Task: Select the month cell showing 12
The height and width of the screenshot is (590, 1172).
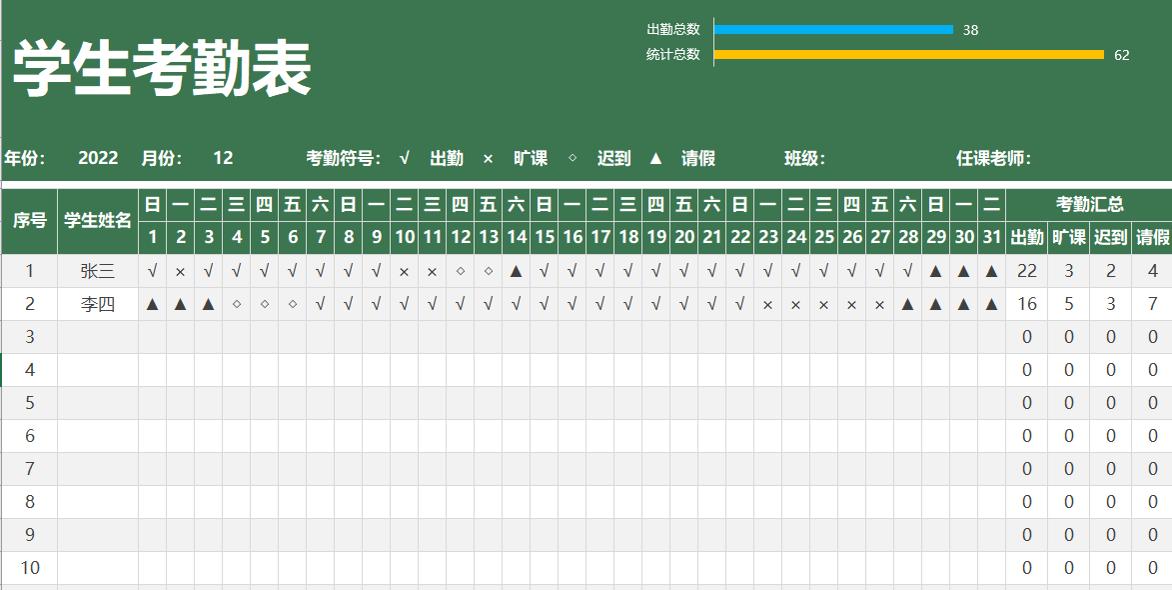Action: 223,158
